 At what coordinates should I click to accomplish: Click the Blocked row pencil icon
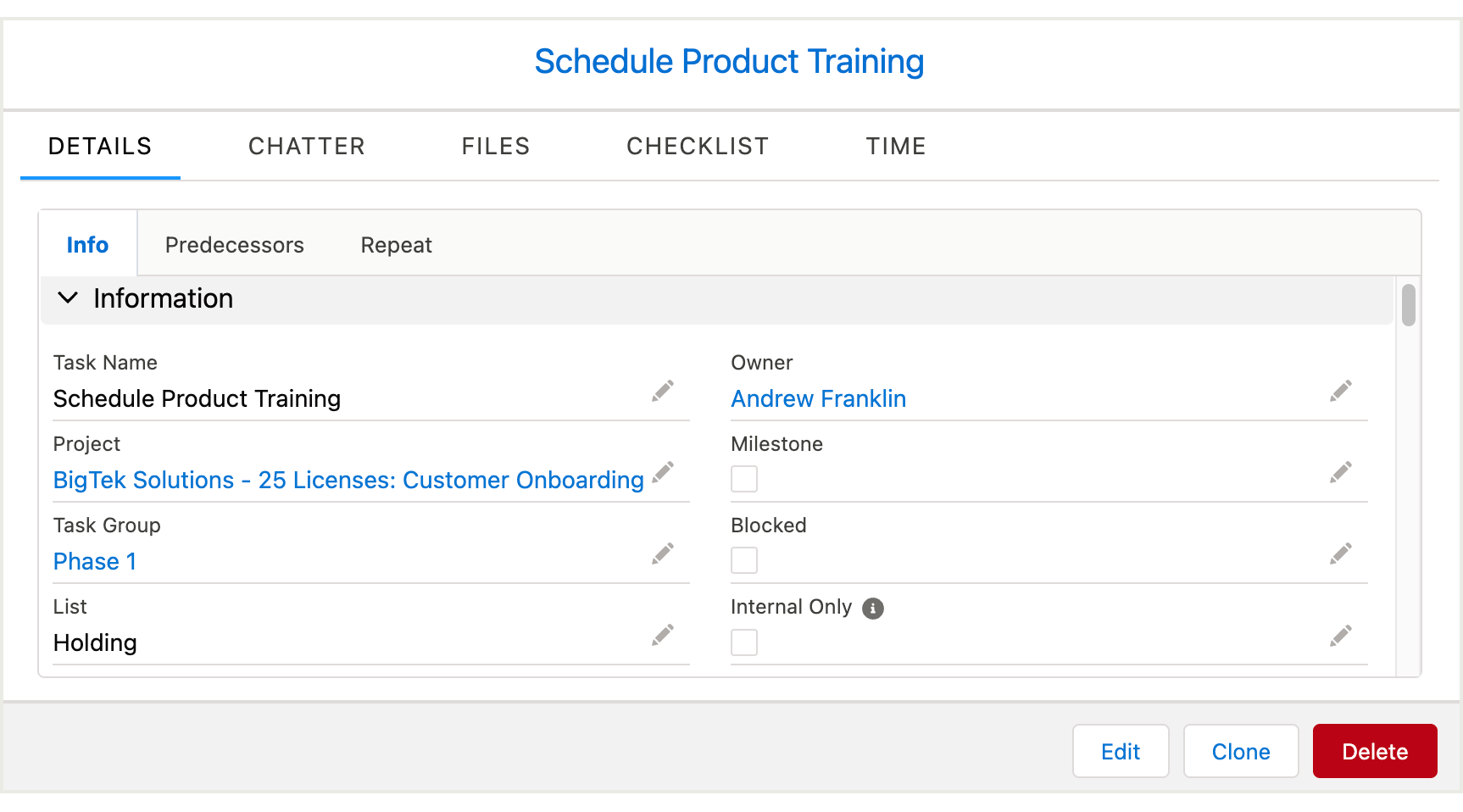(1341, 553)
